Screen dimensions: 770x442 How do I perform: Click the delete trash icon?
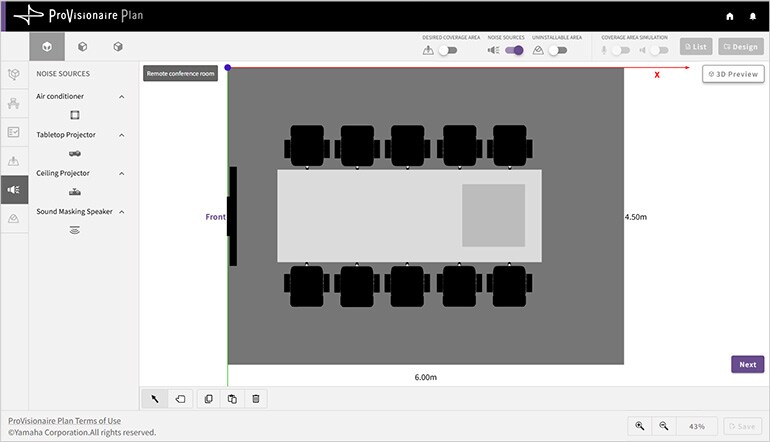pyautogui.click(x=256, y=399)
